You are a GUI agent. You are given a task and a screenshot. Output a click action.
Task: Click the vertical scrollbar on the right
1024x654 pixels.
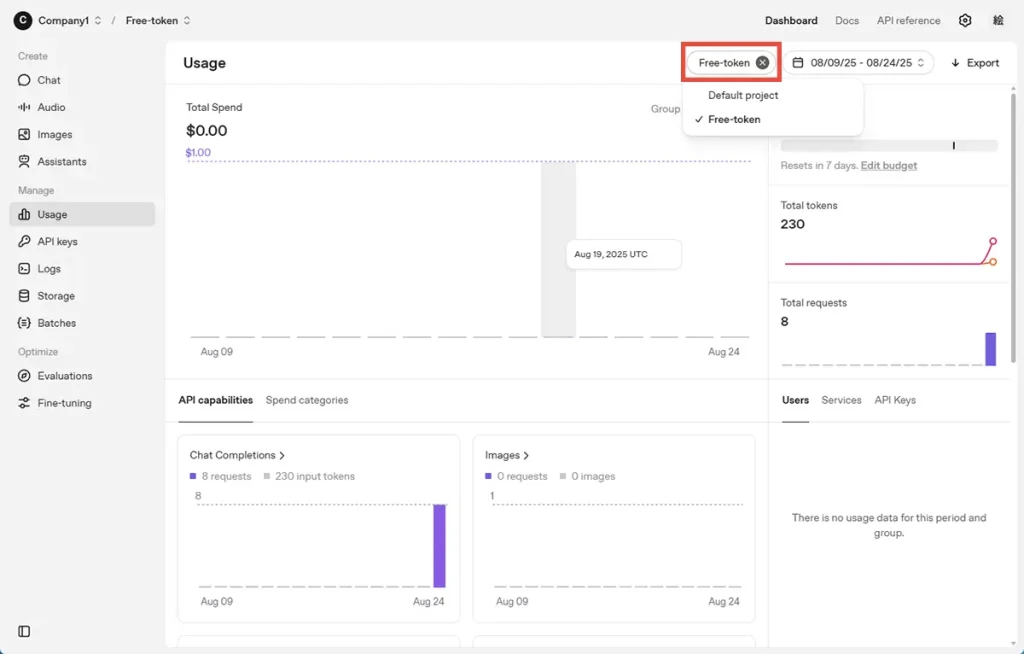[1014, 228]
